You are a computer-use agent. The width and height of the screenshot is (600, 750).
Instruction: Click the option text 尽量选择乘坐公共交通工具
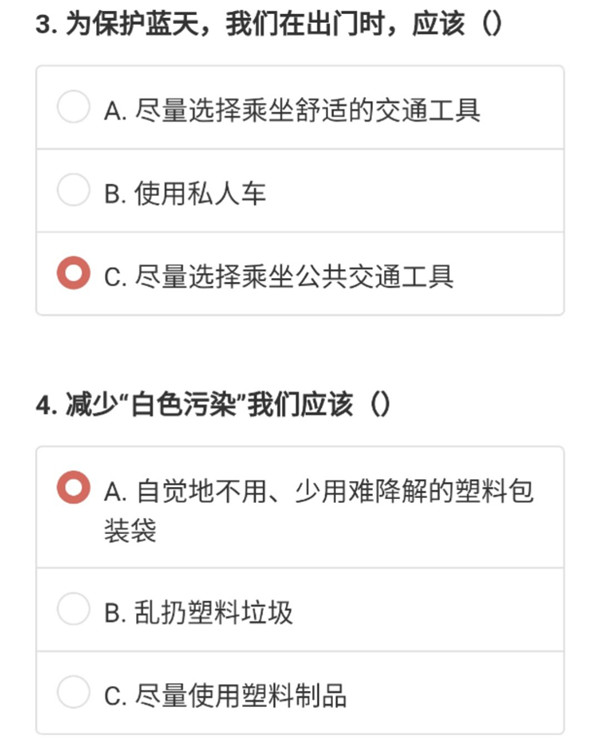pos(294,276)
